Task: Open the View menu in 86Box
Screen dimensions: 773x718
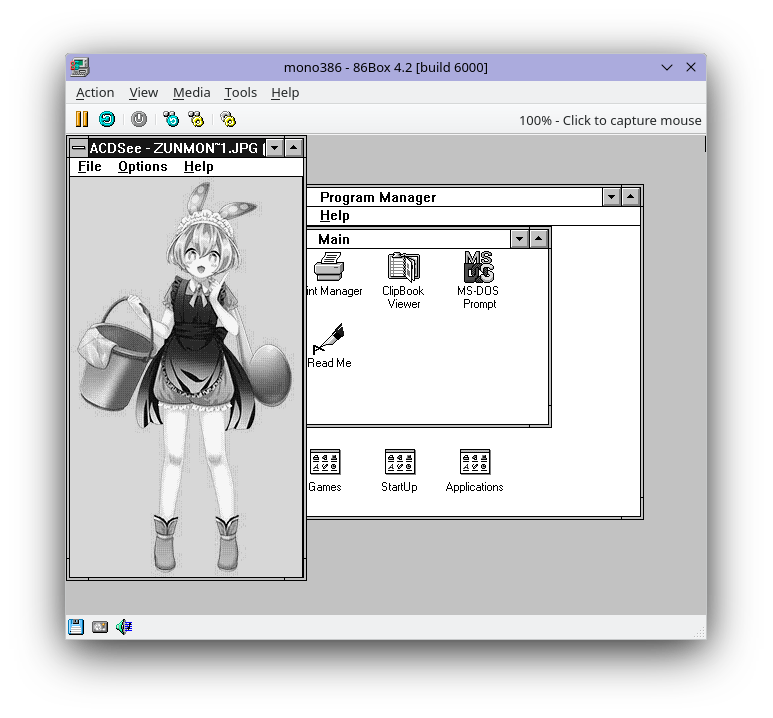Action: point(143,93)
